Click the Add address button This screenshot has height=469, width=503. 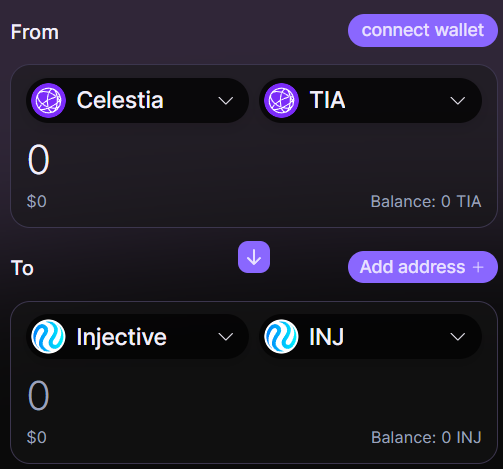423,267
